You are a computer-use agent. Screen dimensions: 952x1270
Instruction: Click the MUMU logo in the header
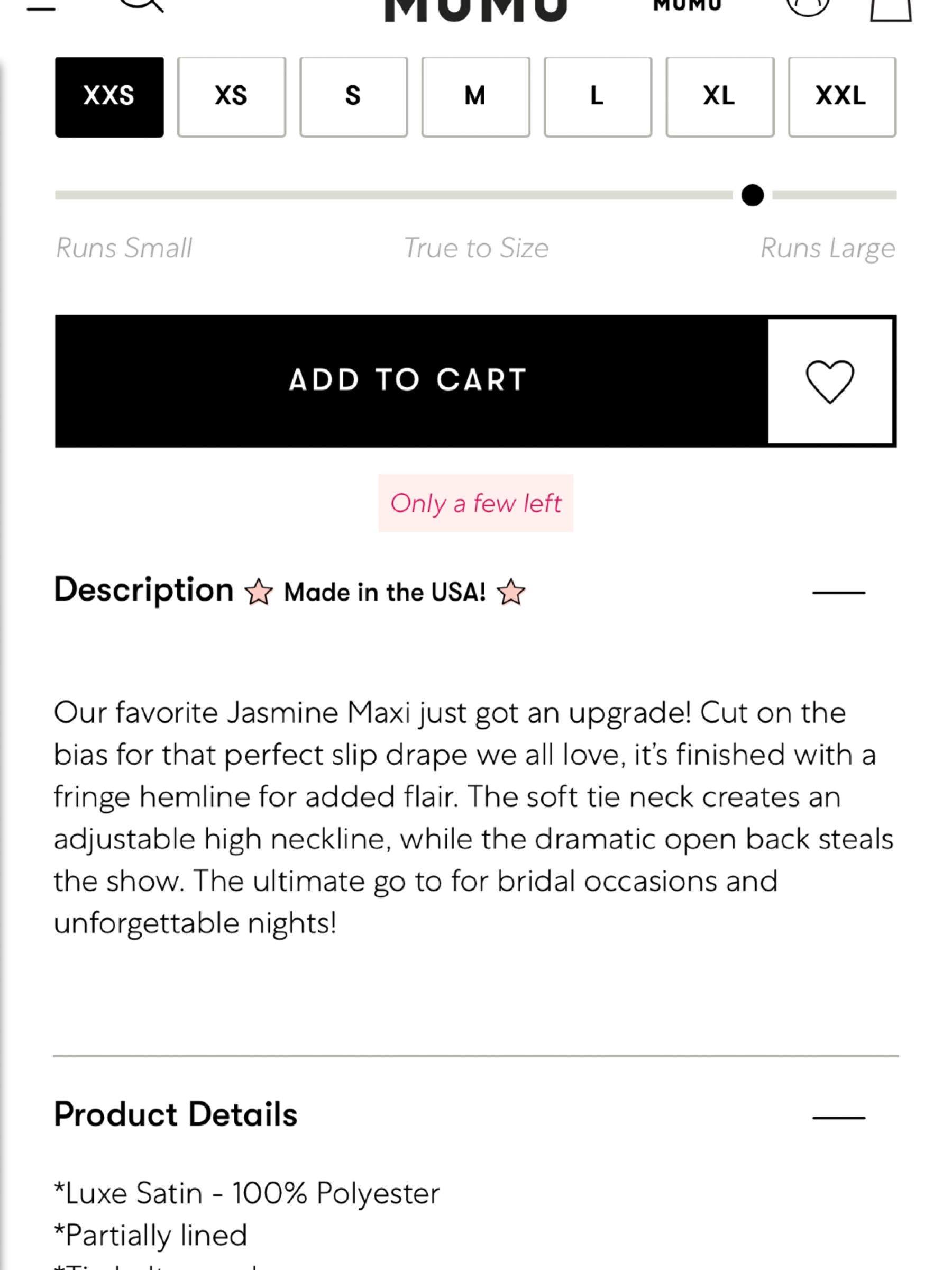(x=475, y=9)
